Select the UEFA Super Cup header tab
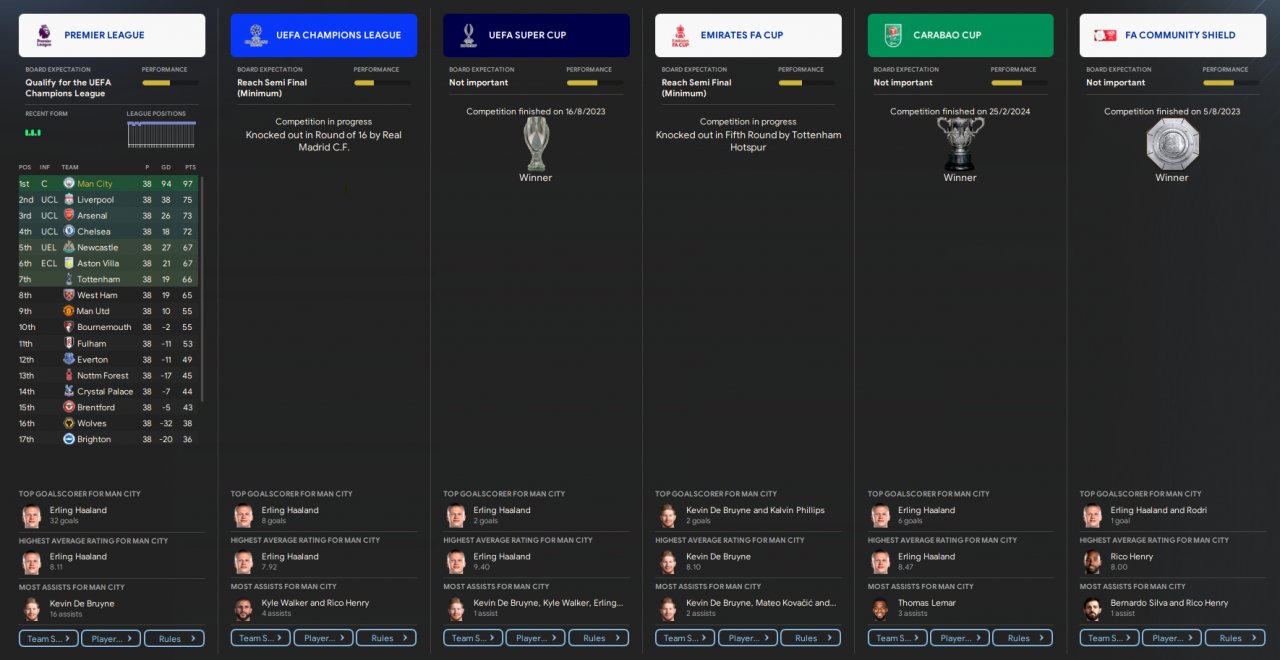This screenshot has height=660, width=1280. pyautogui.click(x=536, y=35)
